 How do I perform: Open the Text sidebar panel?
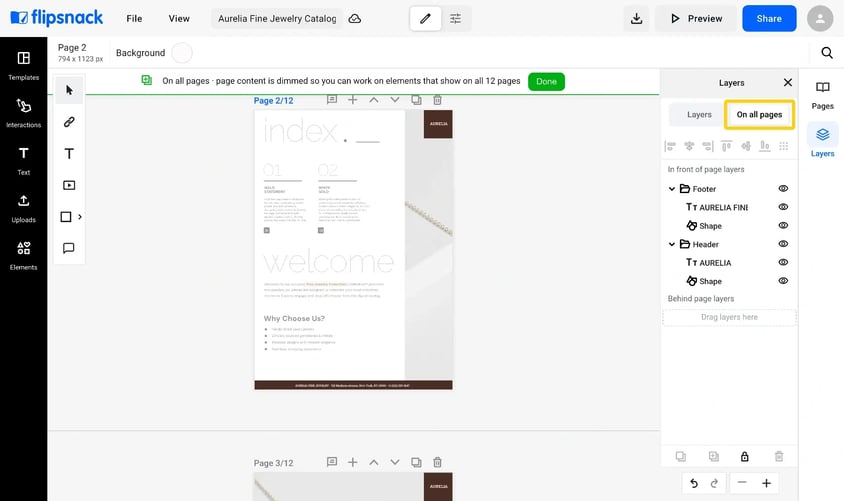click(23, 160)
